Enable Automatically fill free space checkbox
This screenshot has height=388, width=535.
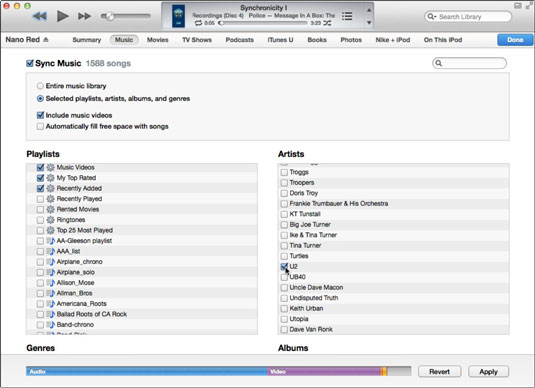tap(40, 127)
